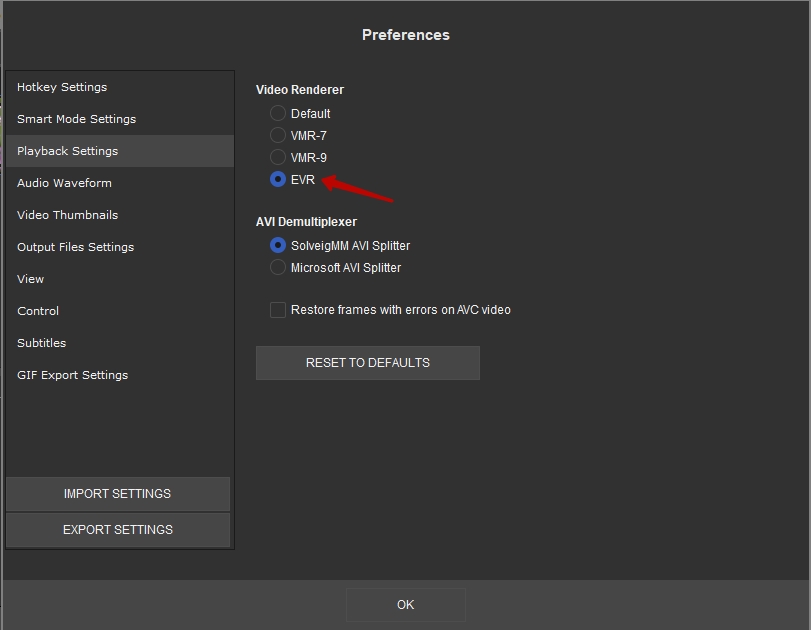Open the Control preferences section
This screenshot has width=811, height=630.
(38, 311)
